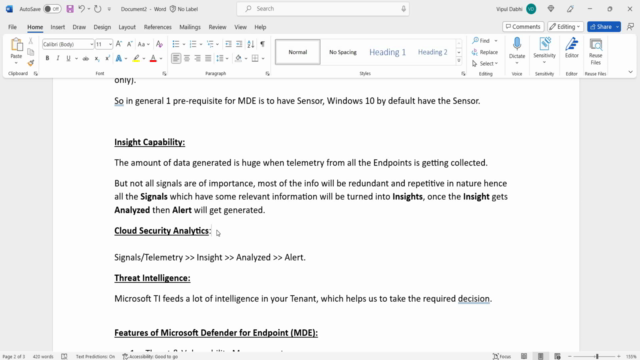Screen dimensions: 640x360
Task: Expand the Styles gallery
Action: coord(459,61)
